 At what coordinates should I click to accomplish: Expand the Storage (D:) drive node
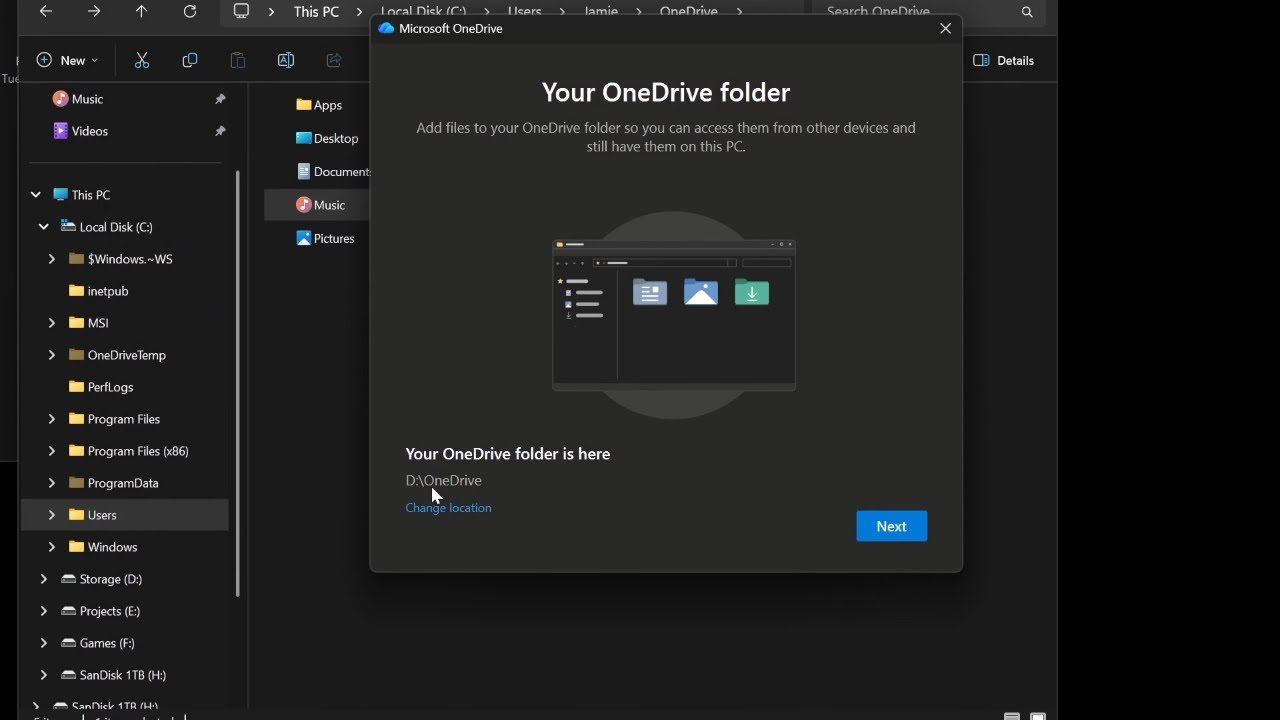44,579
